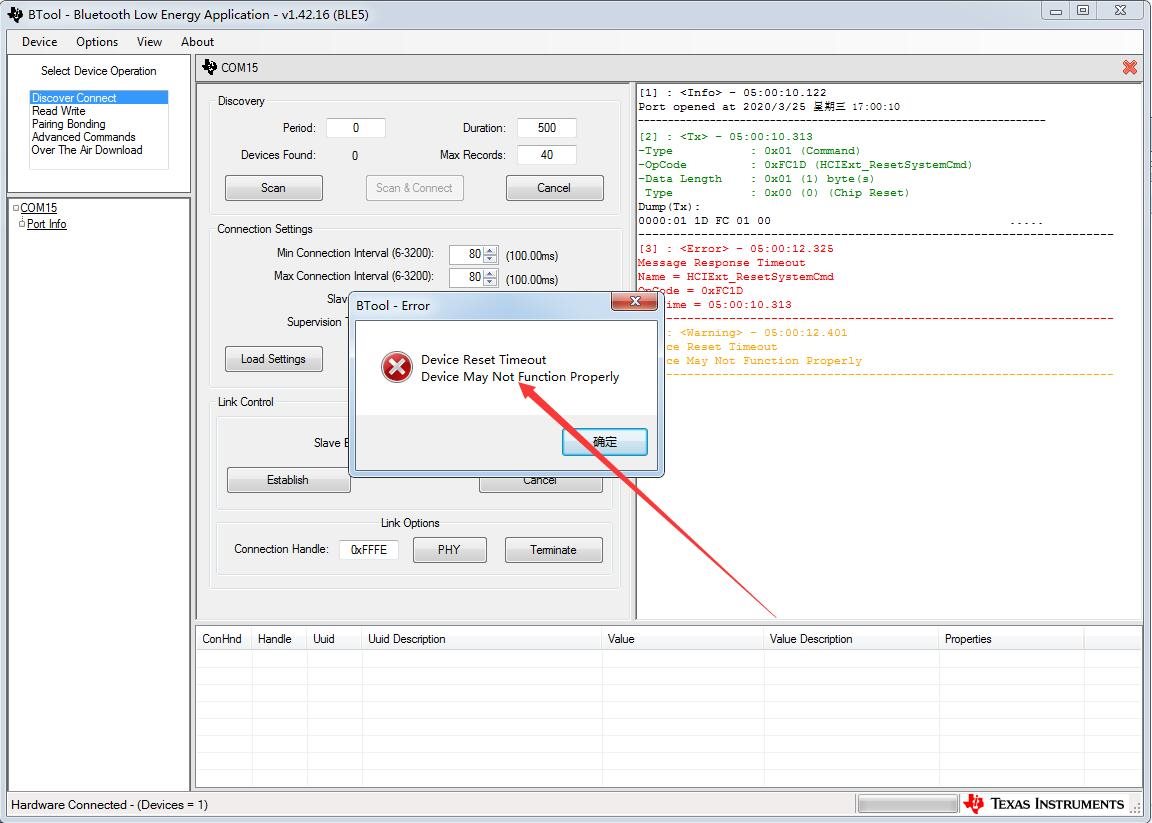The height and width of the screenshot is (823, 1152).
Task: Minimize the BTool window
Action: [x=1056, y=11]
